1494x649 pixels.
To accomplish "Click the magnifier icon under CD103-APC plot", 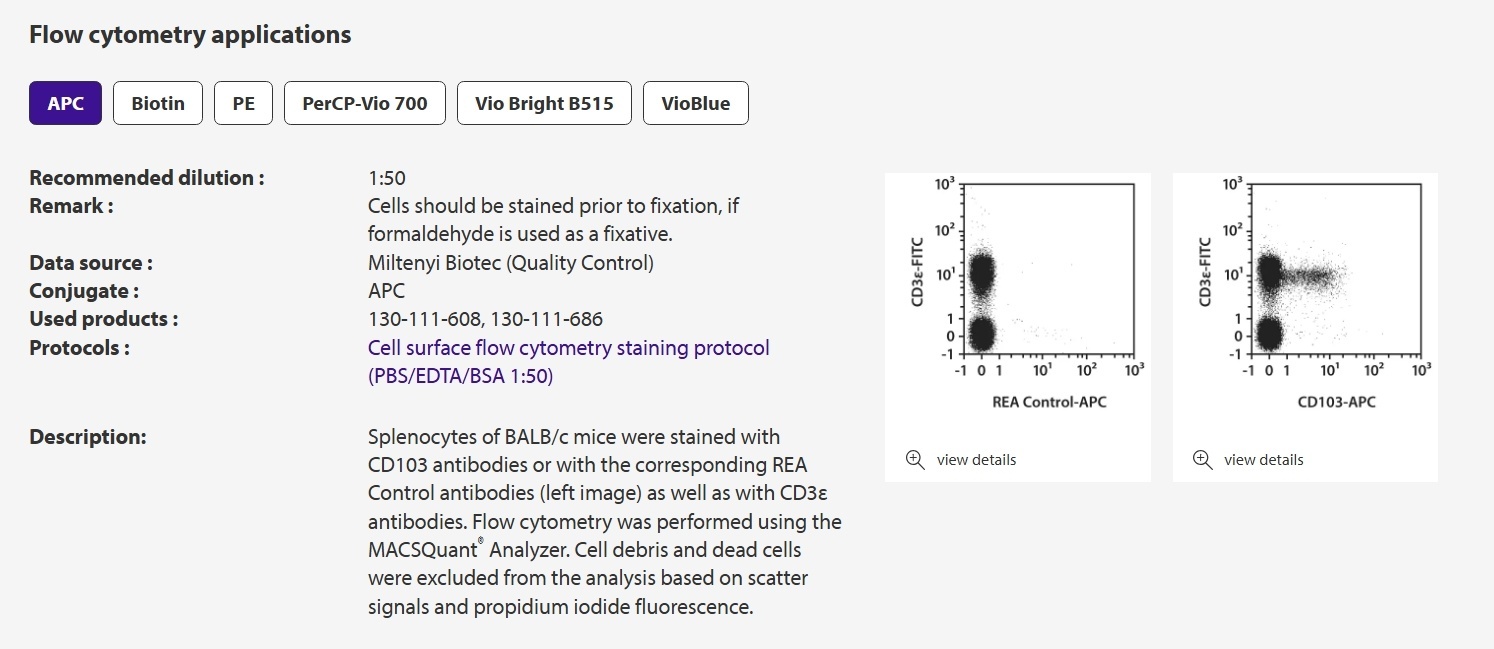I will [1202, 460].
